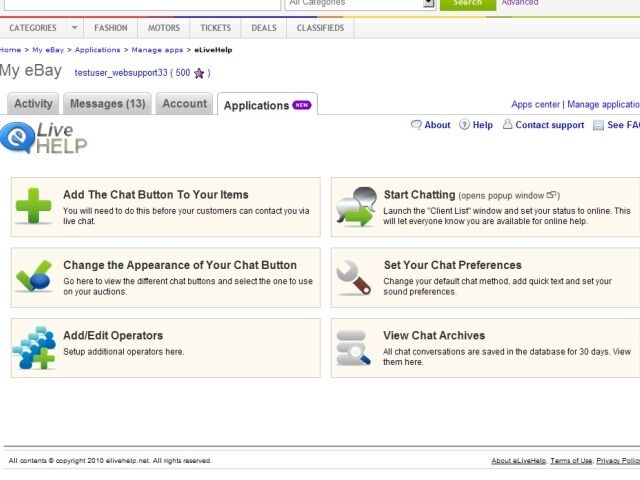Click the green plus Add Chat Button icon
This screenshot has width=640, height=480.
pos(34,206)
